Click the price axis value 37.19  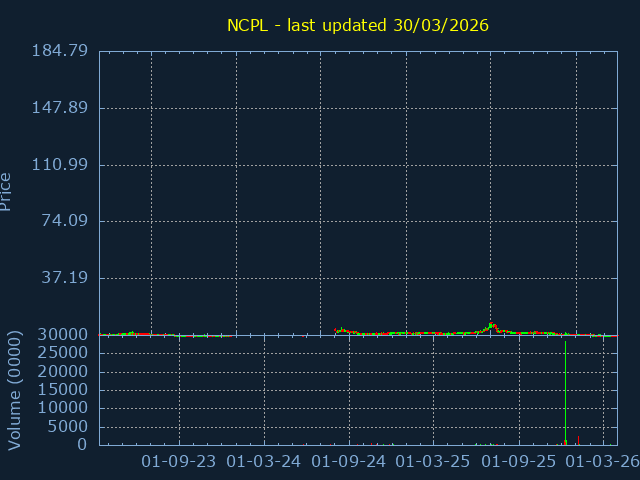(64, 278)
